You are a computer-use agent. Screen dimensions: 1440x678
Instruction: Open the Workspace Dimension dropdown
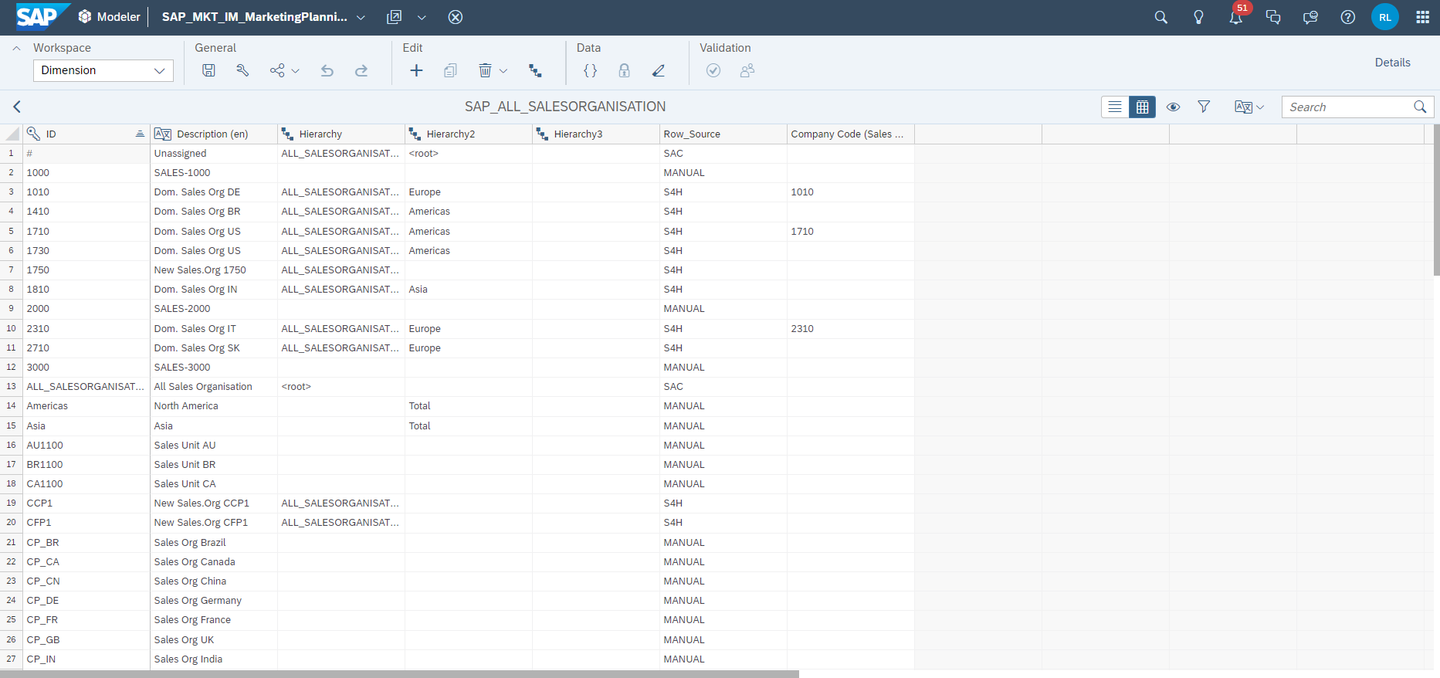tap(103, 70)
